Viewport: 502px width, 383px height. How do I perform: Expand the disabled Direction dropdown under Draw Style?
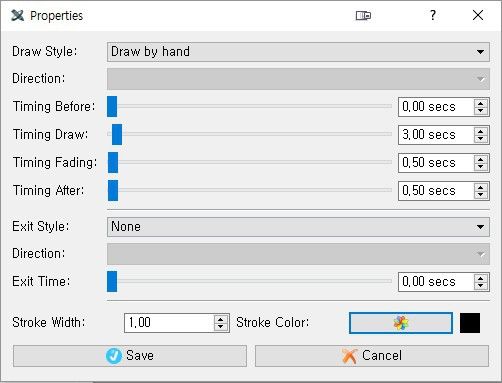(298, 79)
